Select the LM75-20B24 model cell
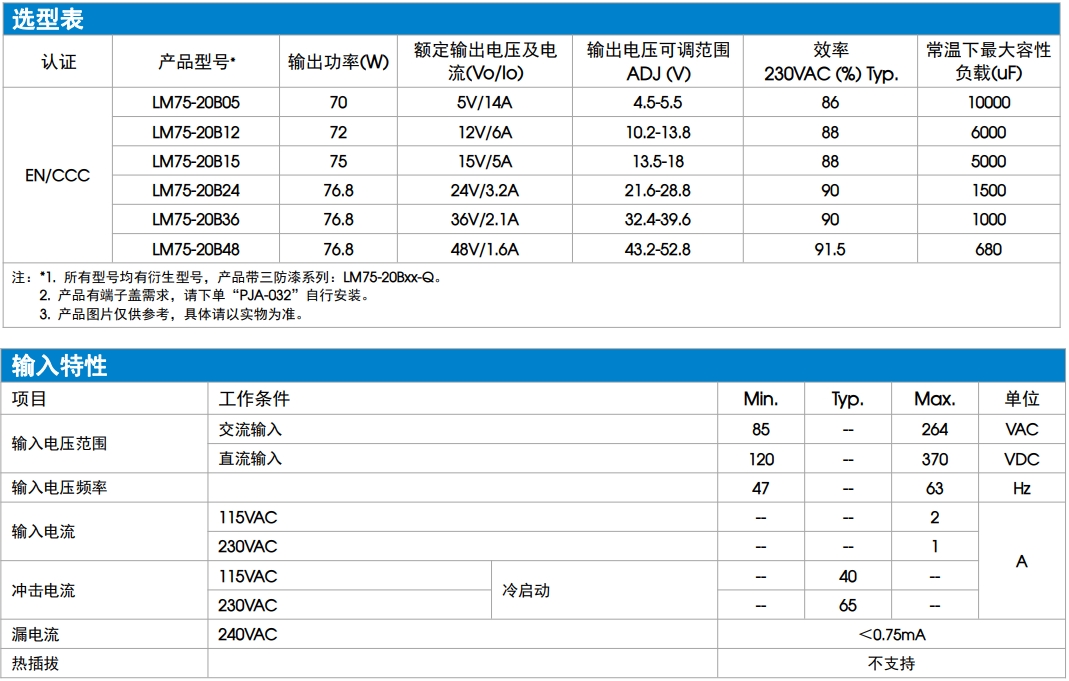This screenshot has width=1069, height=681. coord(196,190)
